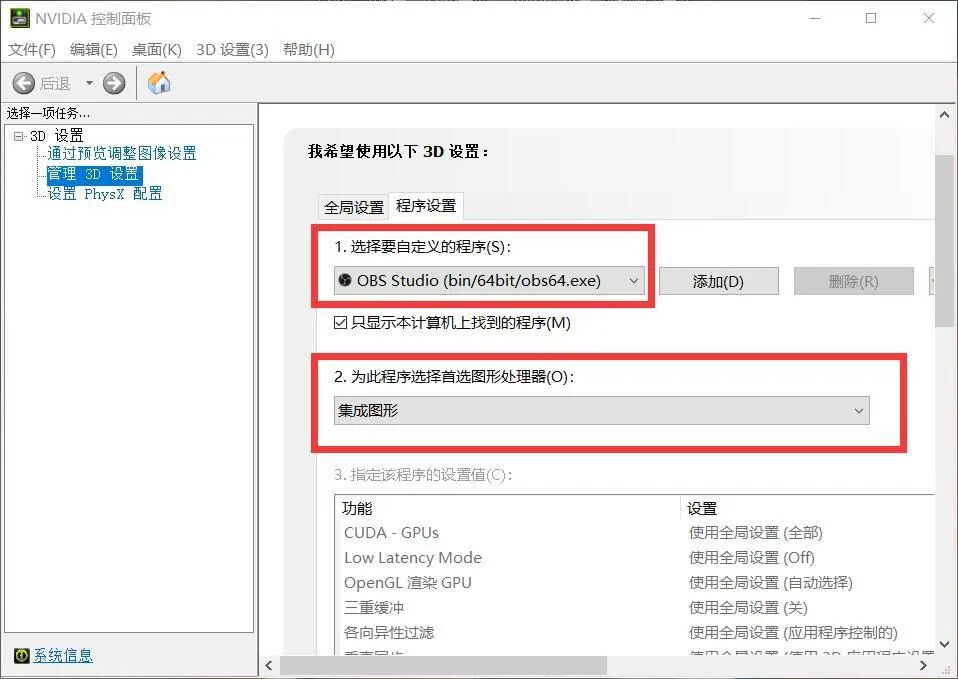
Task: Click the forward arrow toolbar icon
Action: point(114,83)
